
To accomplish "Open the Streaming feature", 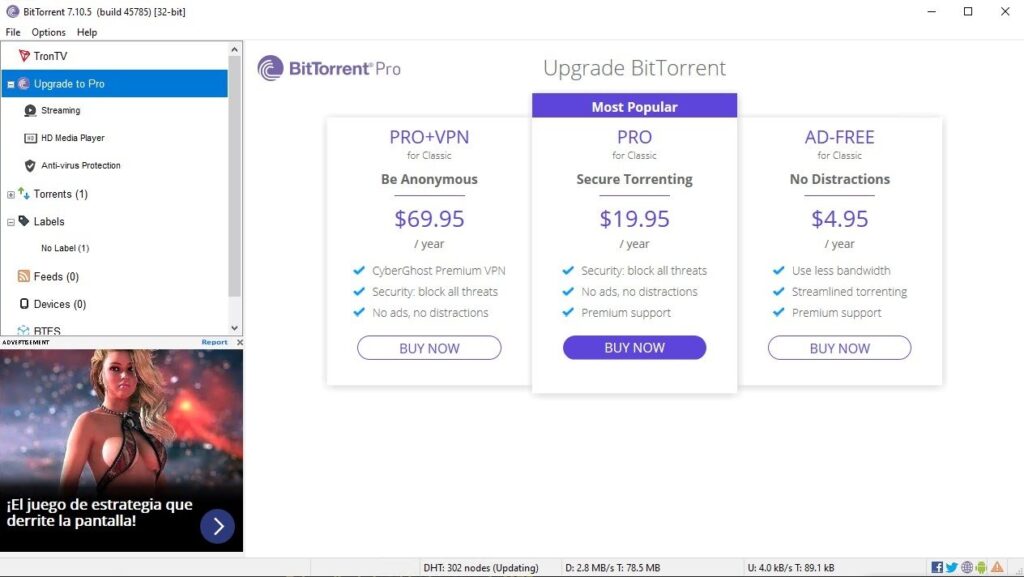I will click(x=30, y=110).
